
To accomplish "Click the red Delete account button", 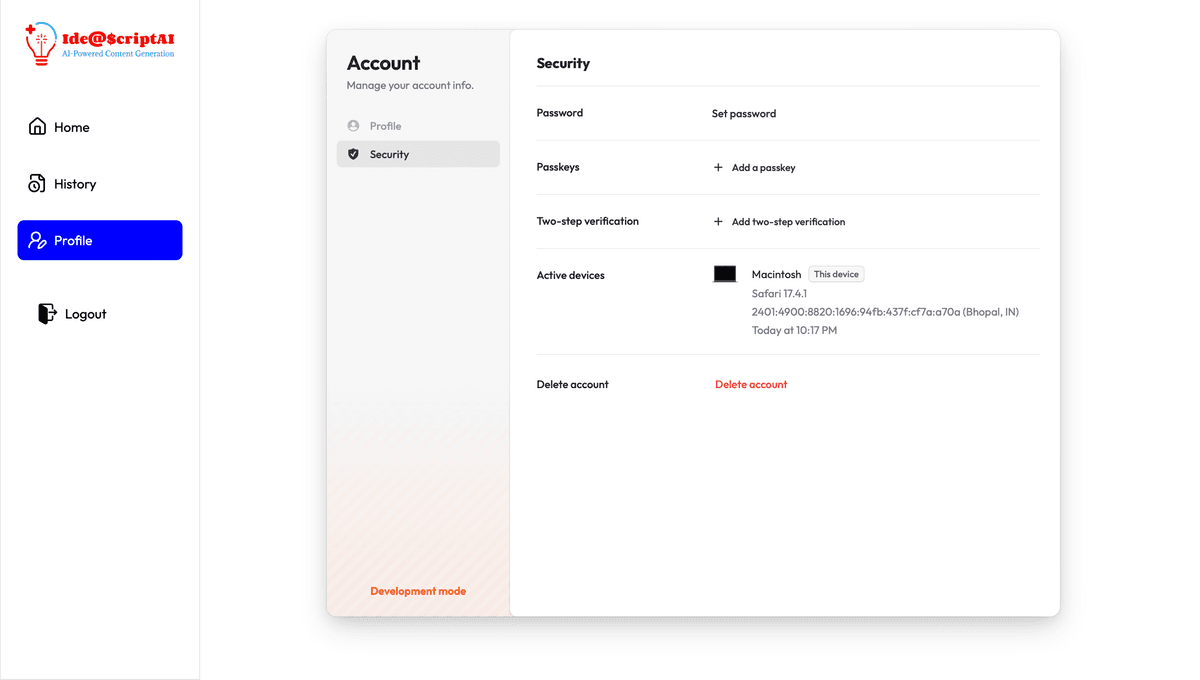I will [x=751, y=384].
